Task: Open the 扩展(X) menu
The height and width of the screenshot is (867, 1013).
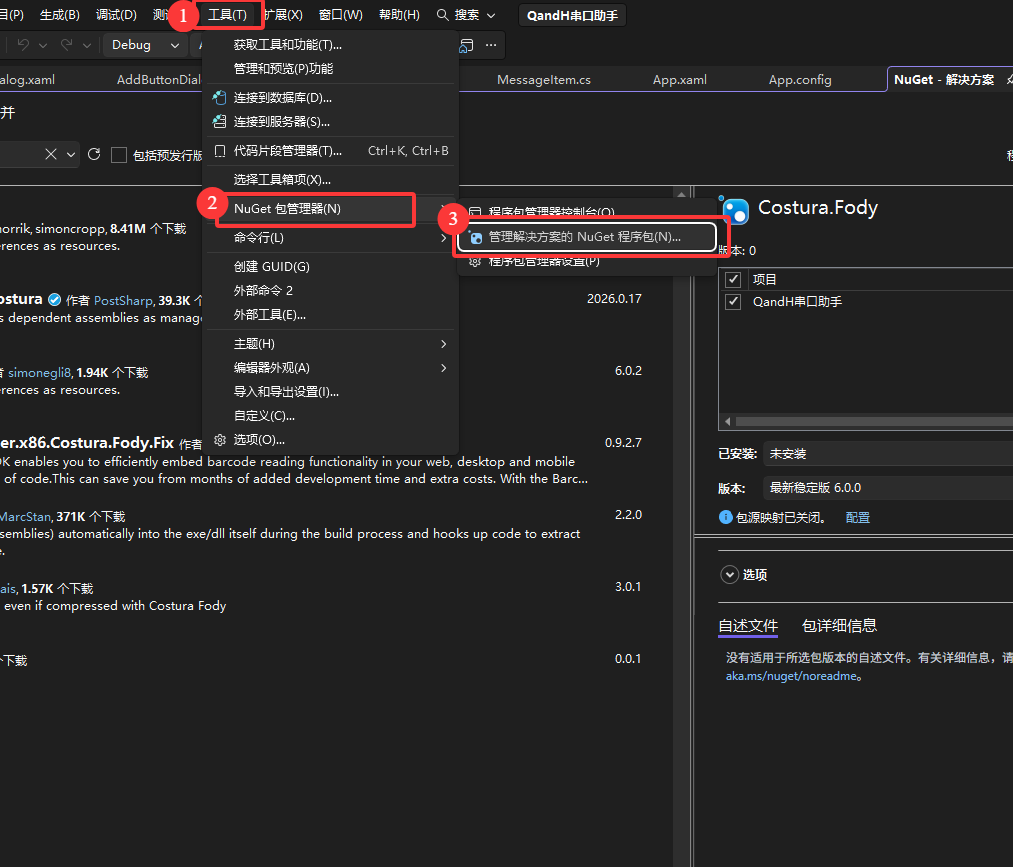Action: 284,15
